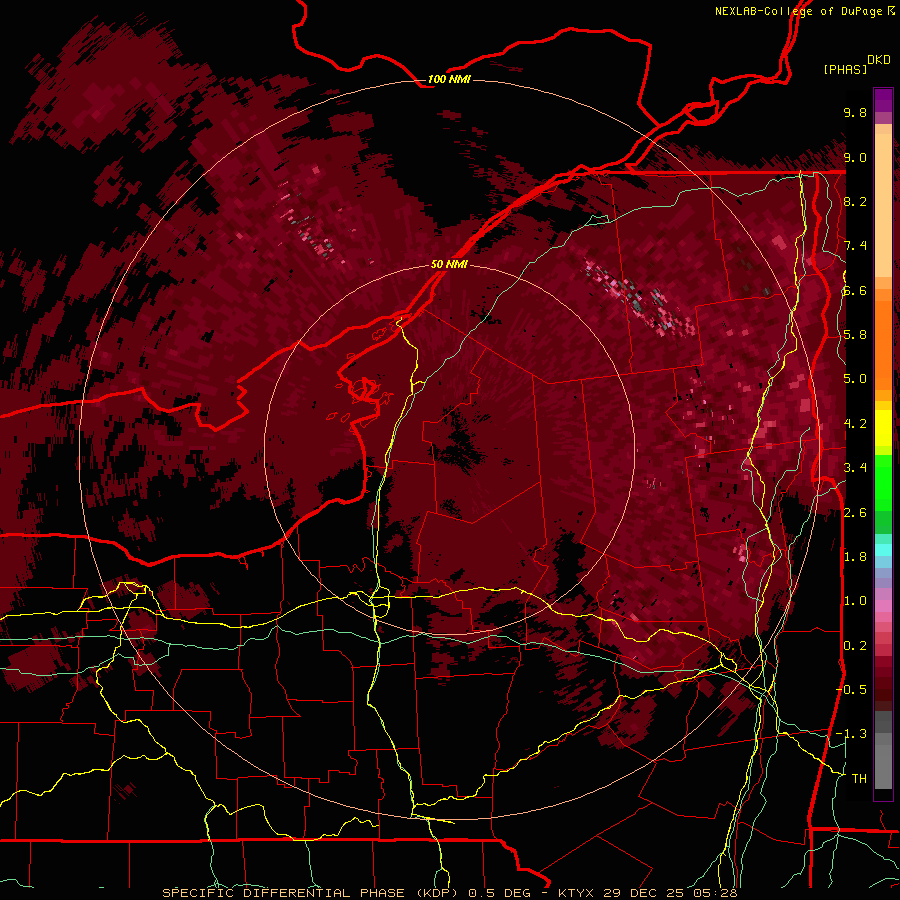900x900 pixels.
Task: Click the TH threshold label on the legend
Action: (859, 779)
